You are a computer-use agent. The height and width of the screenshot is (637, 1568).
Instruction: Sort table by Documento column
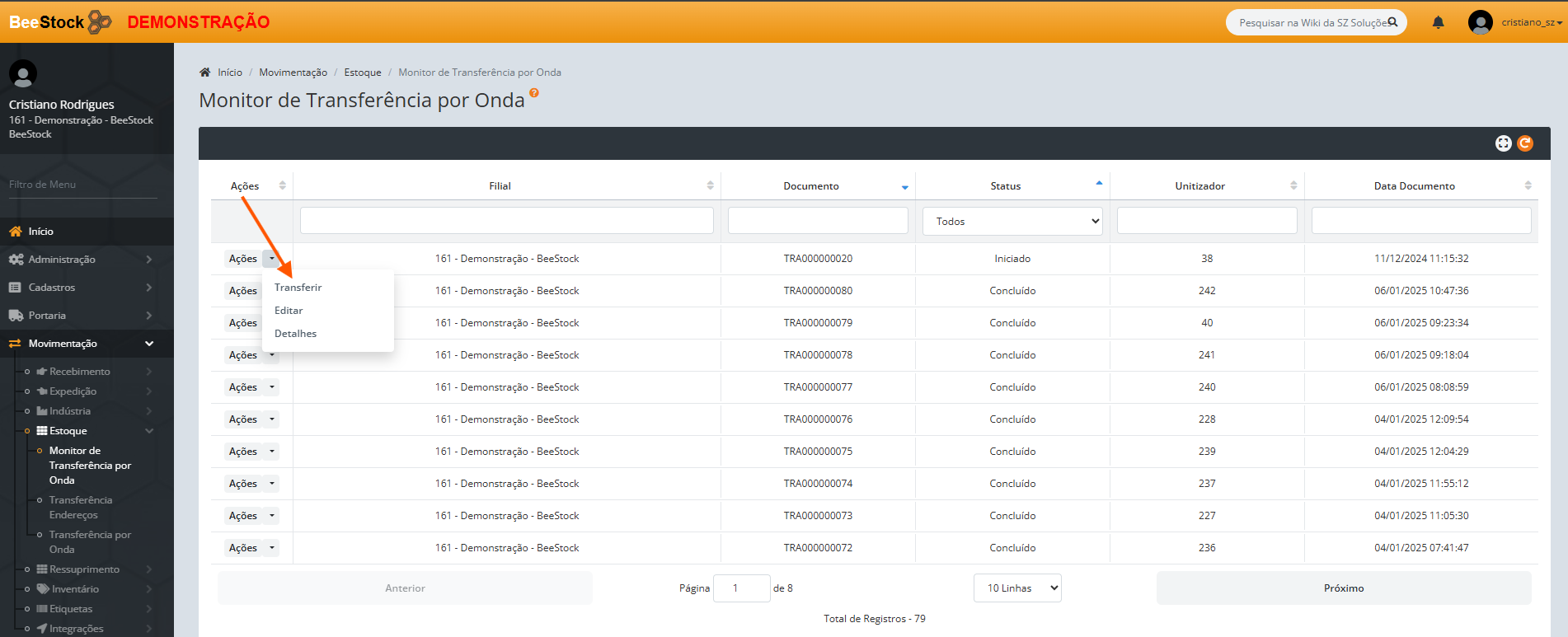[x=811, y=186]
